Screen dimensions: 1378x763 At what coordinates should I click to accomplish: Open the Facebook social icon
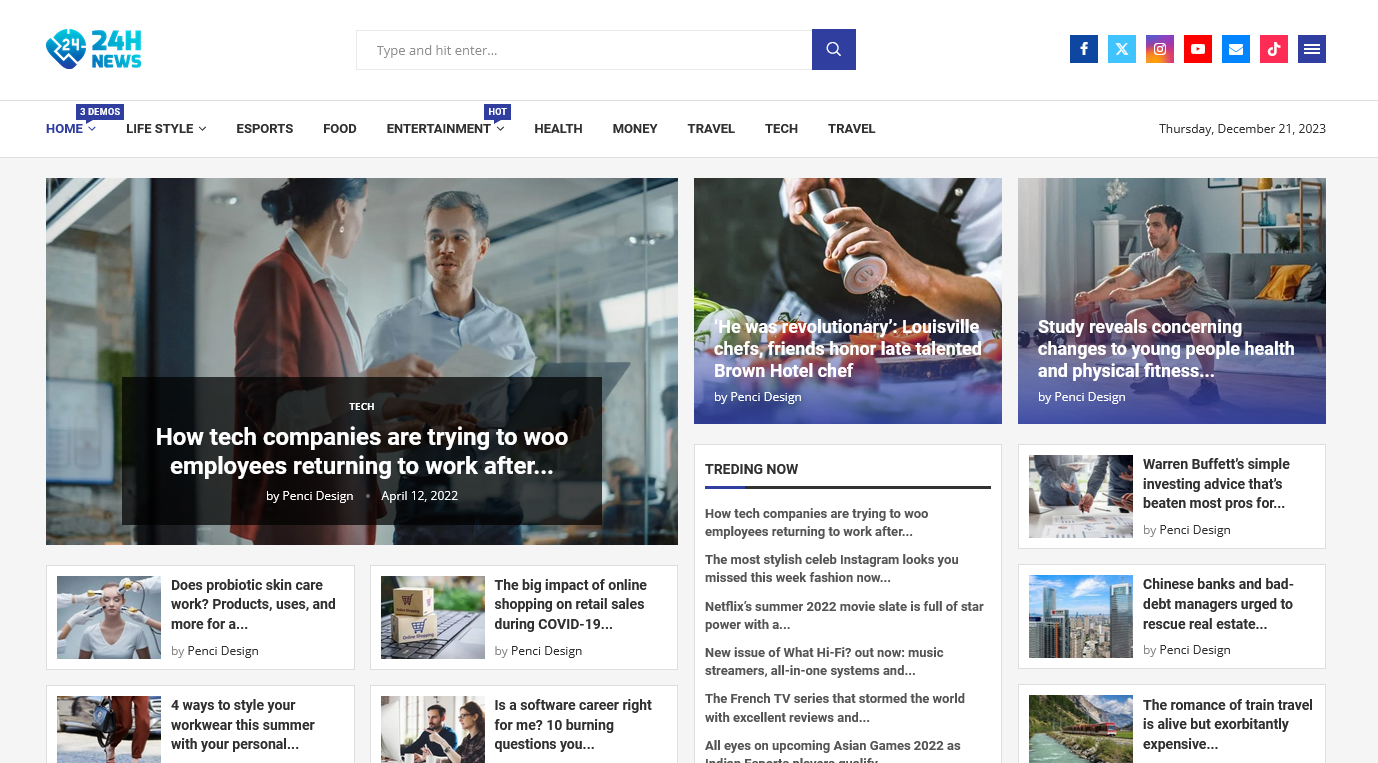(x=1084, y=49)
